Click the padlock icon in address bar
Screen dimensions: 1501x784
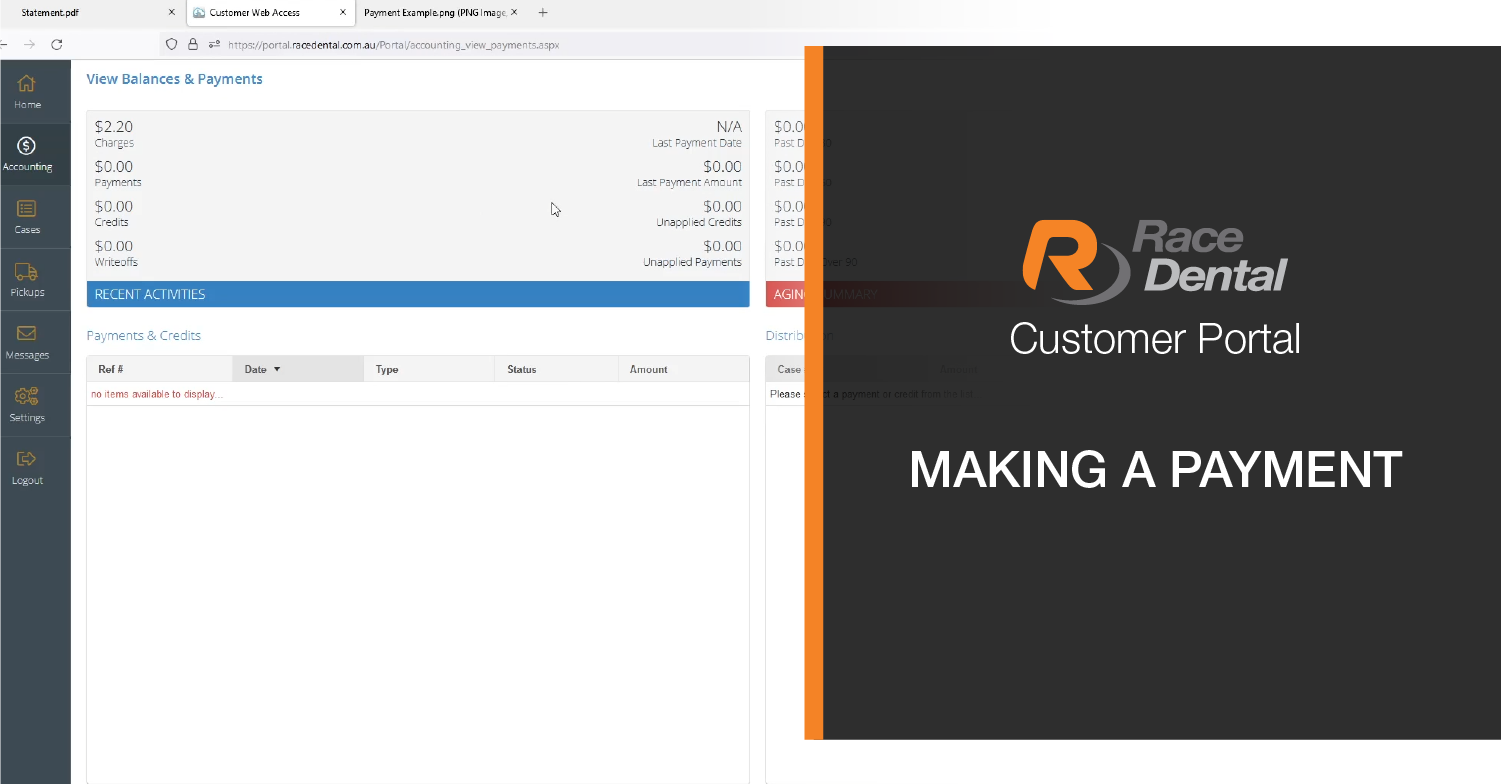pos(193,44)
